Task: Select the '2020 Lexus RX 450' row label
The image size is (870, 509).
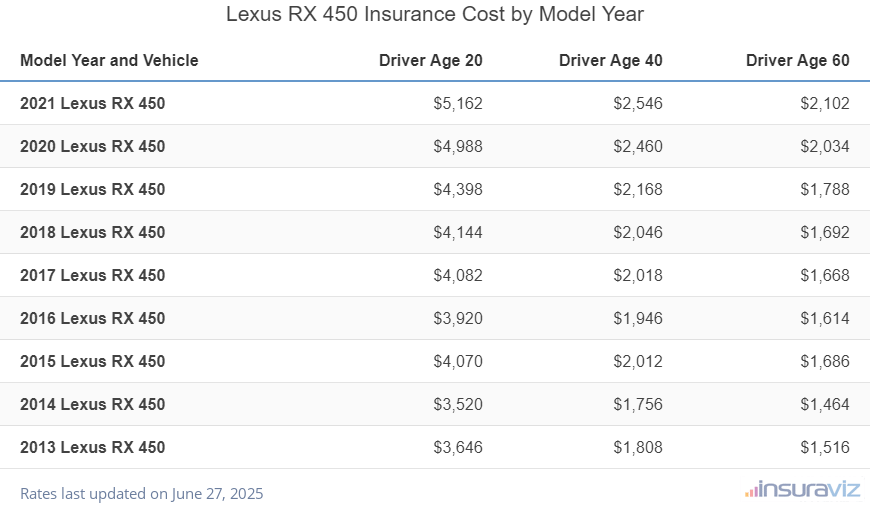Action: (x=93, y=146)
